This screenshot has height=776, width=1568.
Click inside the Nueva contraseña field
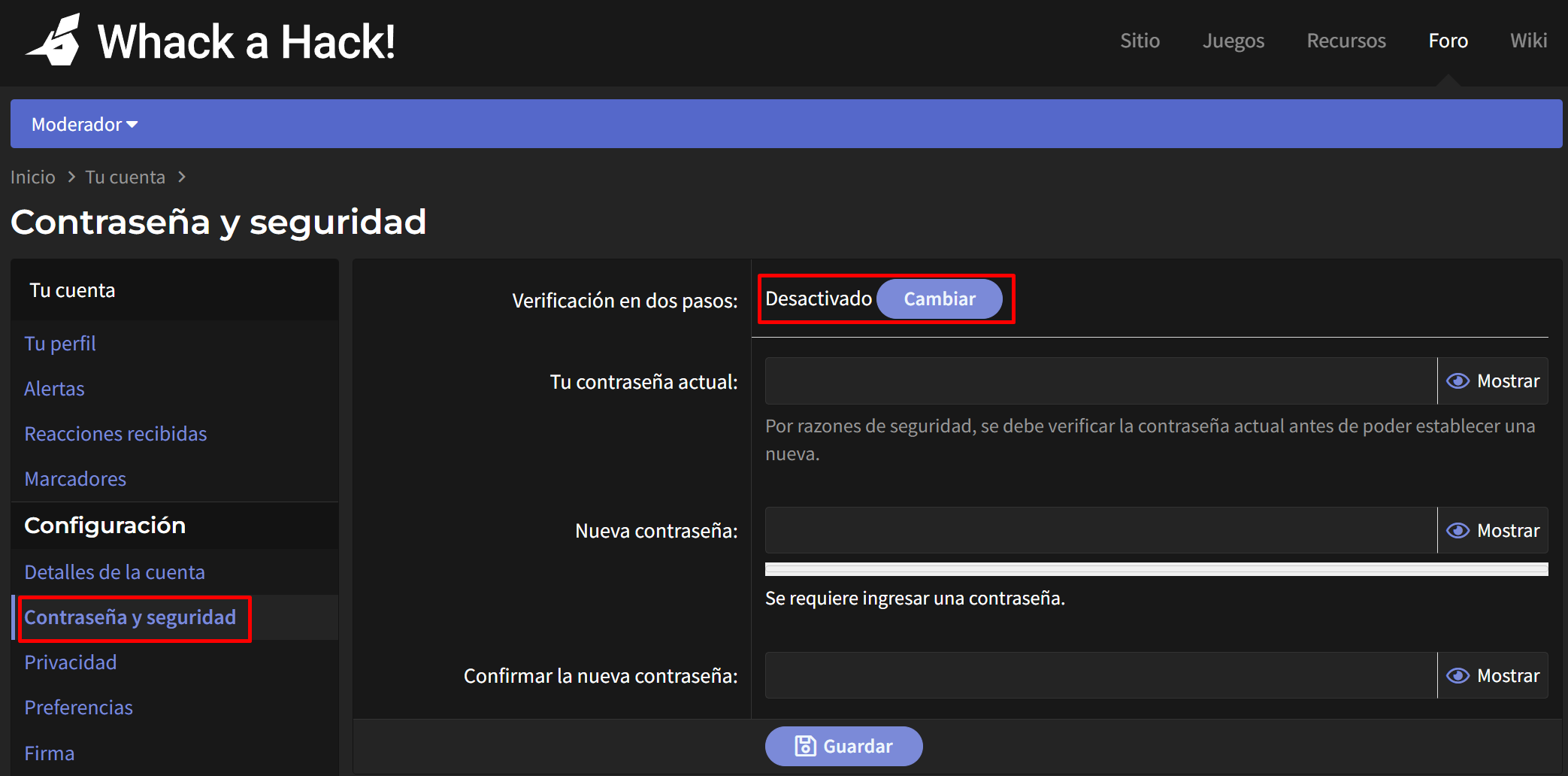pyautogui.click(x=1100, y=531)
